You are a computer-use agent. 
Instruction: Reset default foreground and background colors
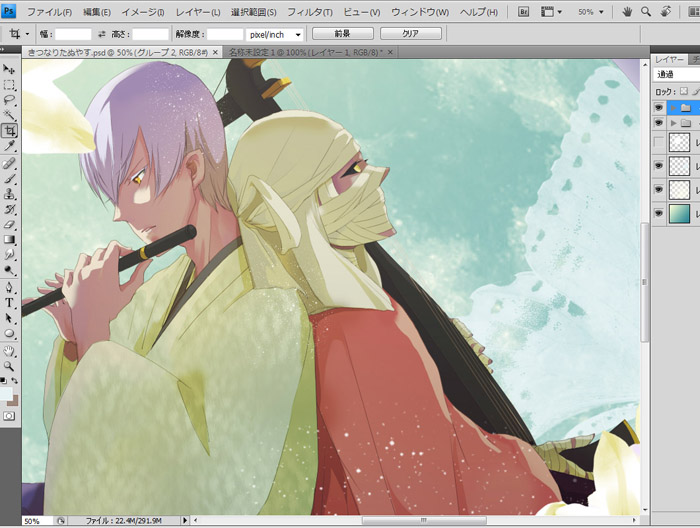pos(3,381)
